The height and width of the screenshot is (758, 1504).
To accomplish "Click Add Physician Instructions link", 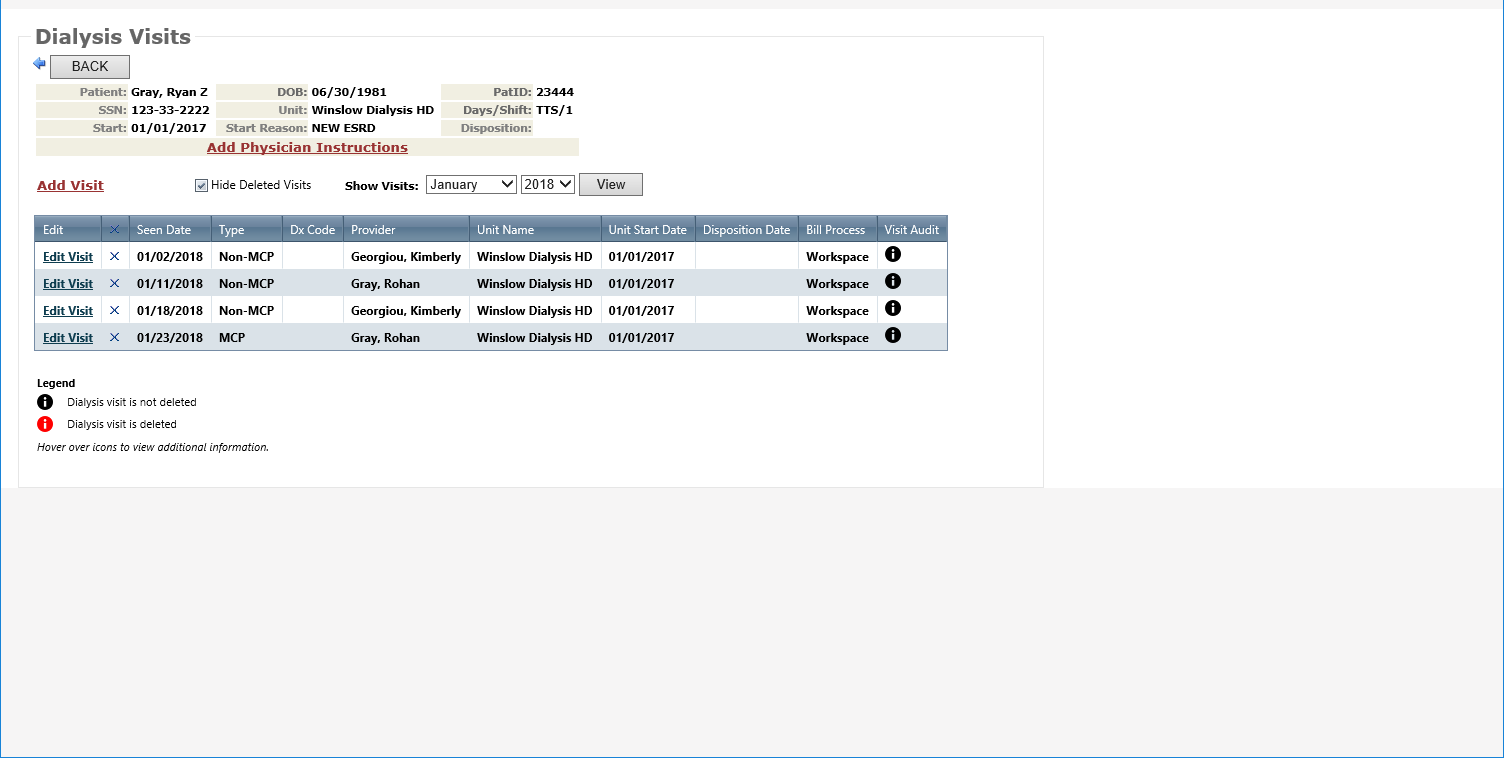I will point(307,147).
